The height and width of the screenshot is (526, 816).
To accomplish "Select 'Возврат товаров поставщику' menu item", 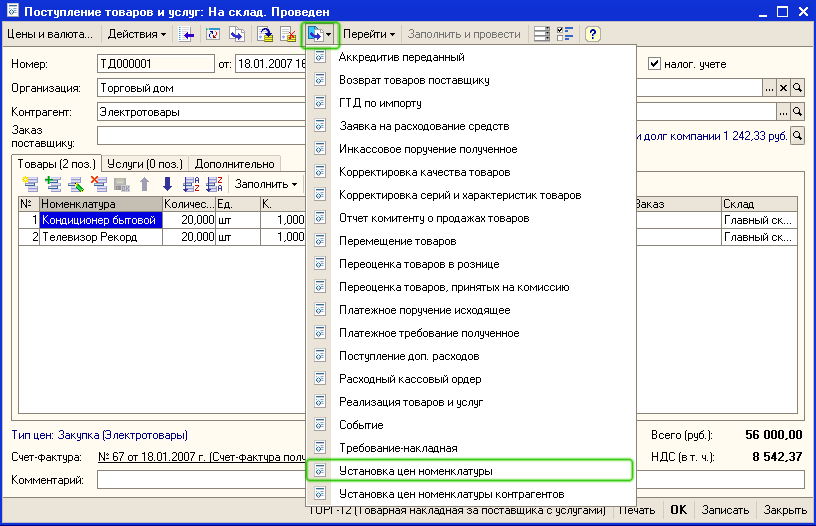I will point(470,80).
